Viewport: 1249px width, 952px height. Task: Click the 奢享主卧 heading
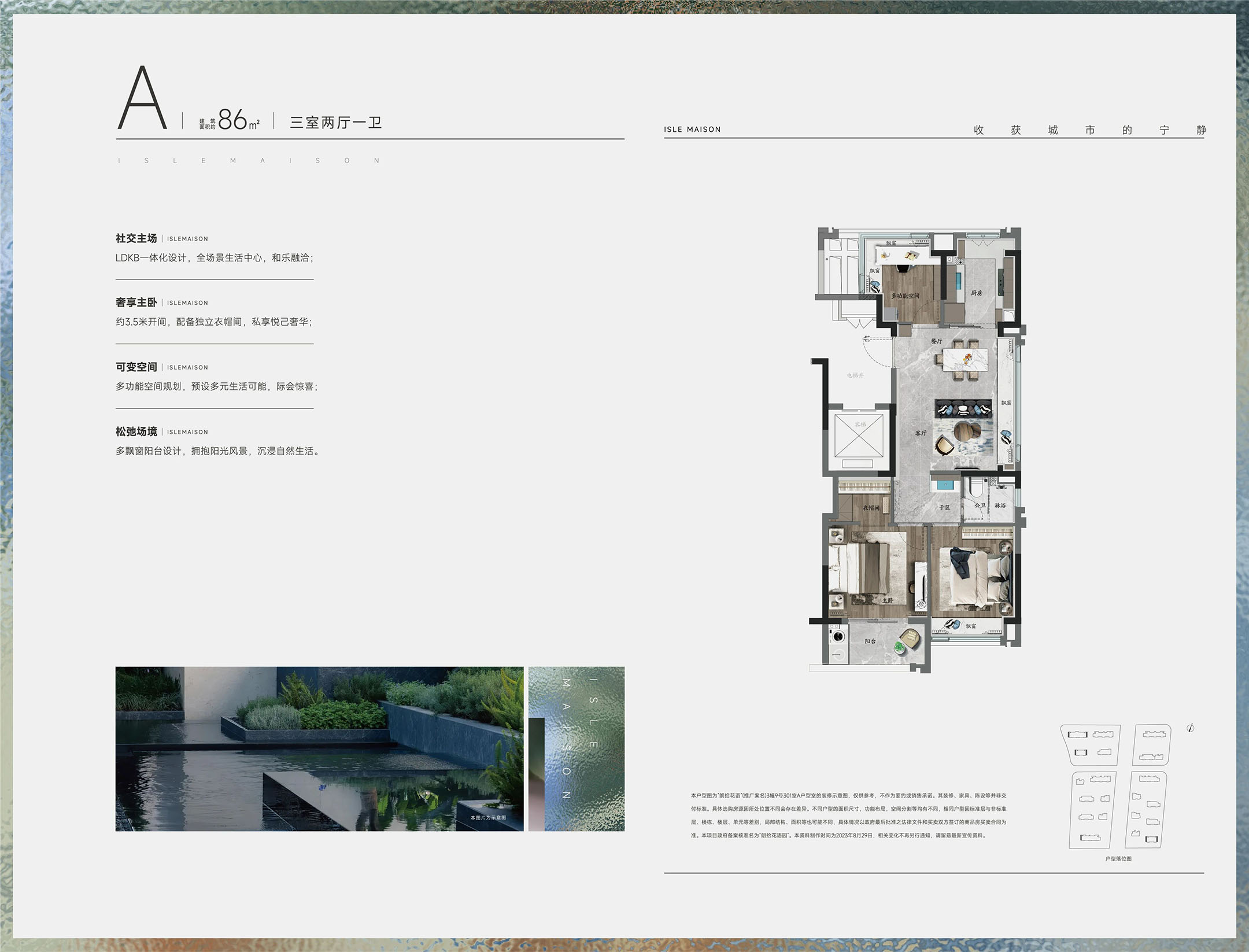tap(136, 302)
